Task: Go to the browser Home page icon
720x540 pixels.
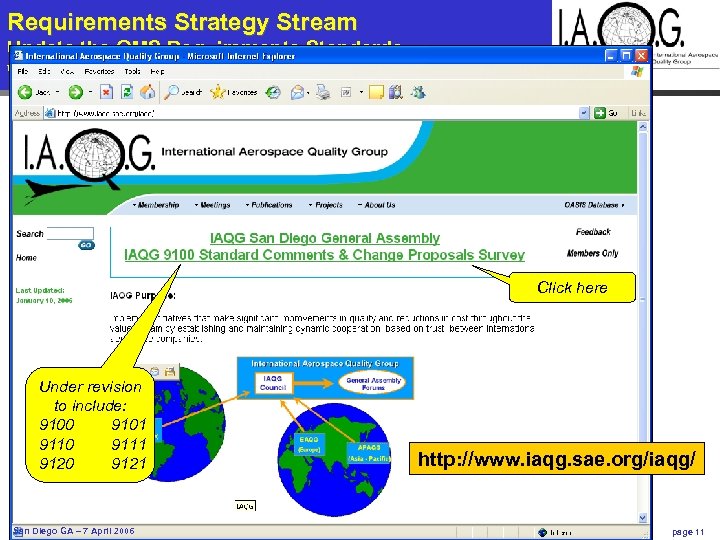Action: pos(147,92)
